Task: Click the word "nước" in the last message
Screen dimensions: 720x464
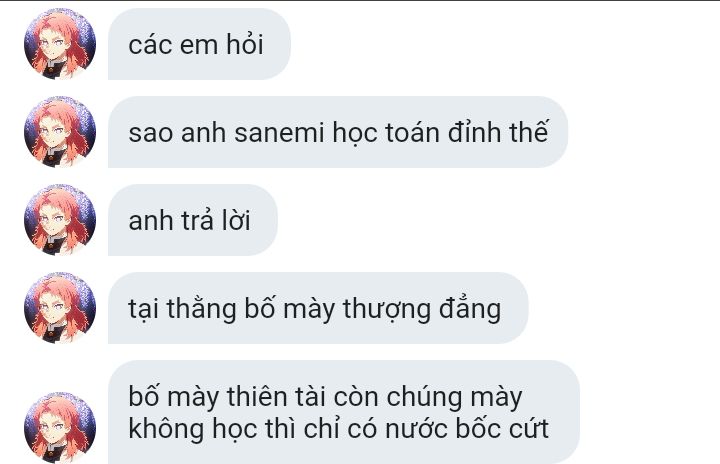Action: click(x=416, y=429)
